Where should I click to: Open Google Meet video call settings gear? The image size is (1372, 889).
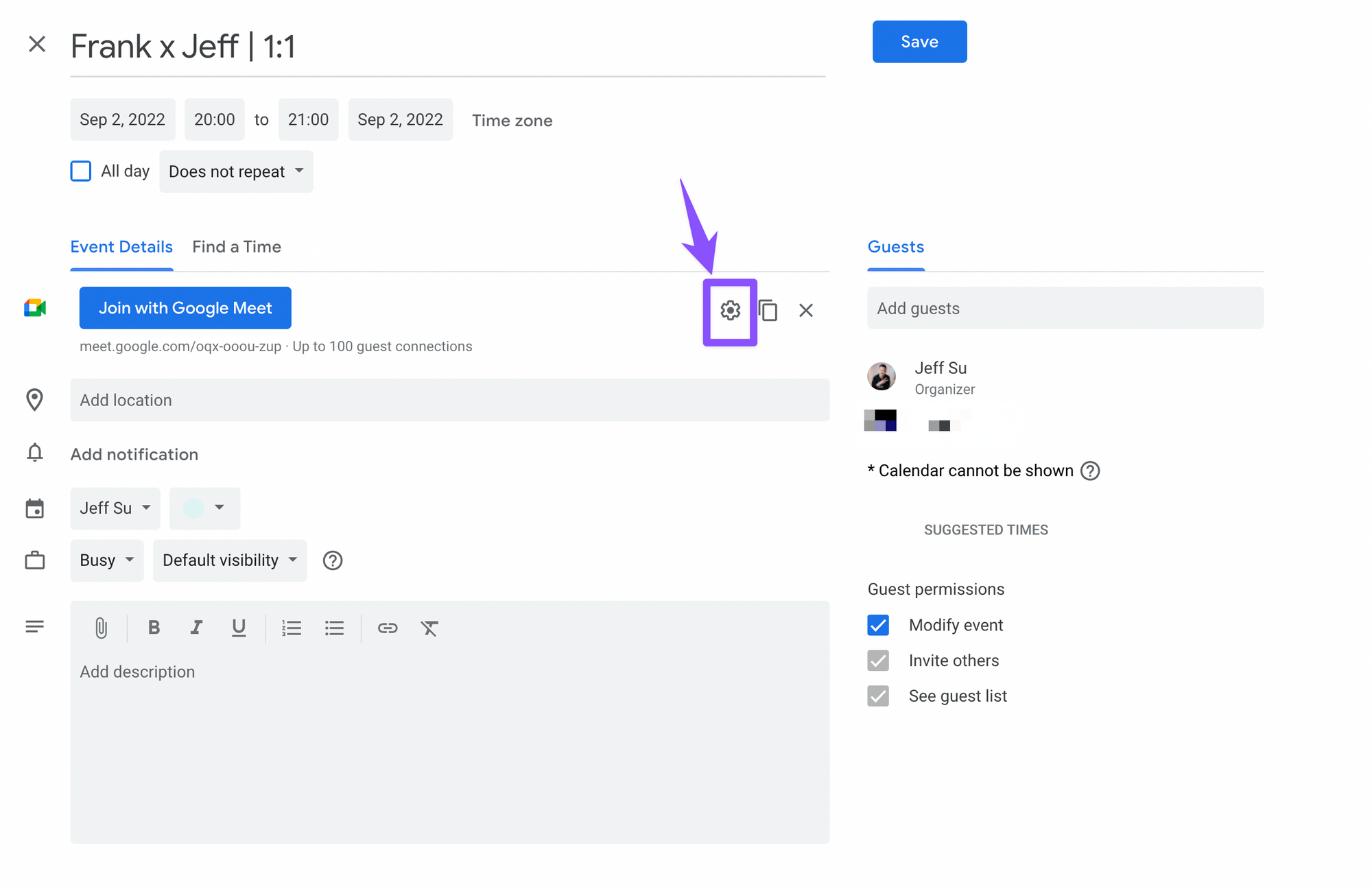(x=730, y=311)
